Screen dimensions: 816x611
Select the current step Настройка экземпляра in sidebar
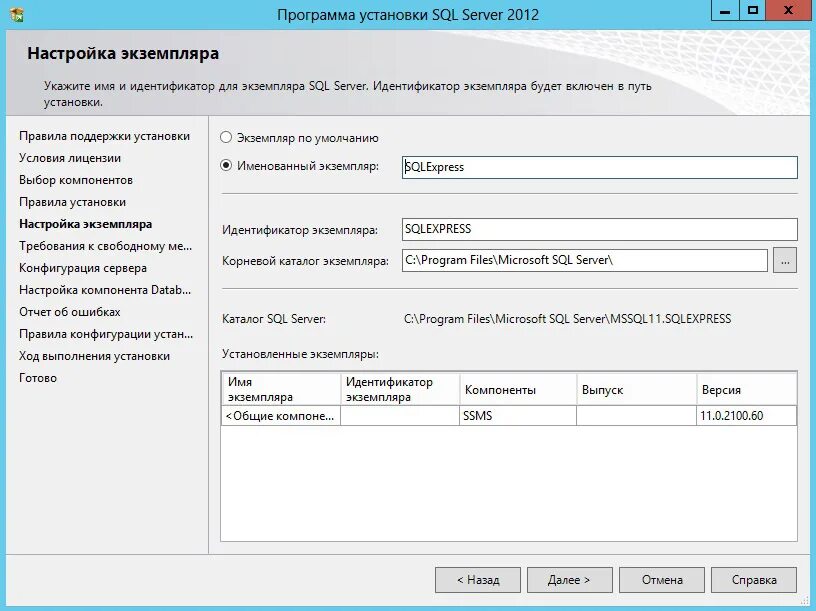[85, 224]
